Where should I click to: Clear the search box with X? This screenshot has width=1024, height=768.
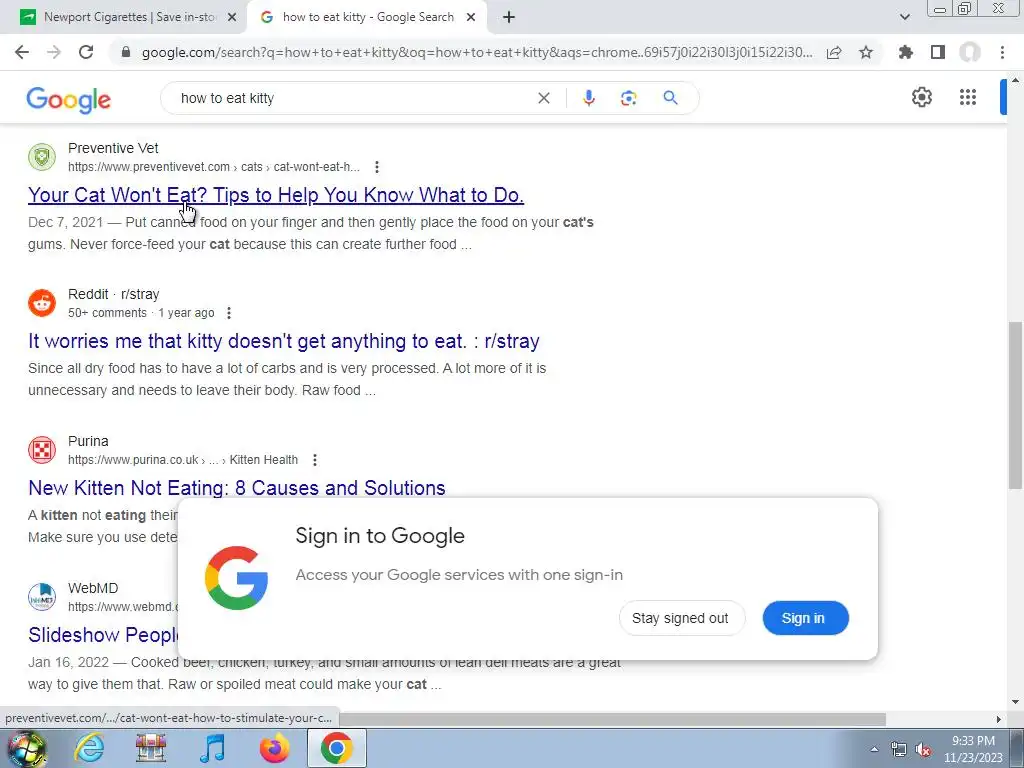pos(543,98)
